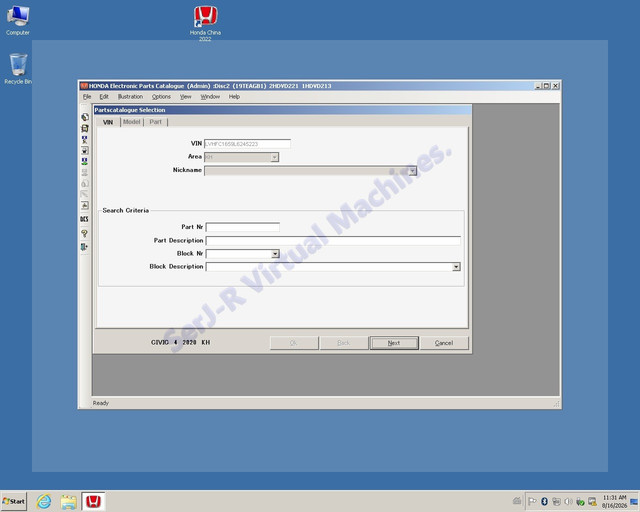Click the Part Description input field

point(333,240)
